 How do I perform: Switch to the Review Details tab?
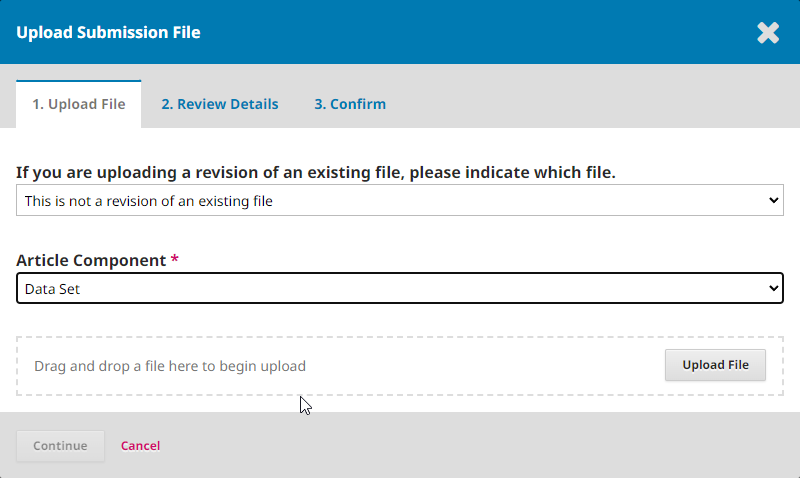click(220, 104)
